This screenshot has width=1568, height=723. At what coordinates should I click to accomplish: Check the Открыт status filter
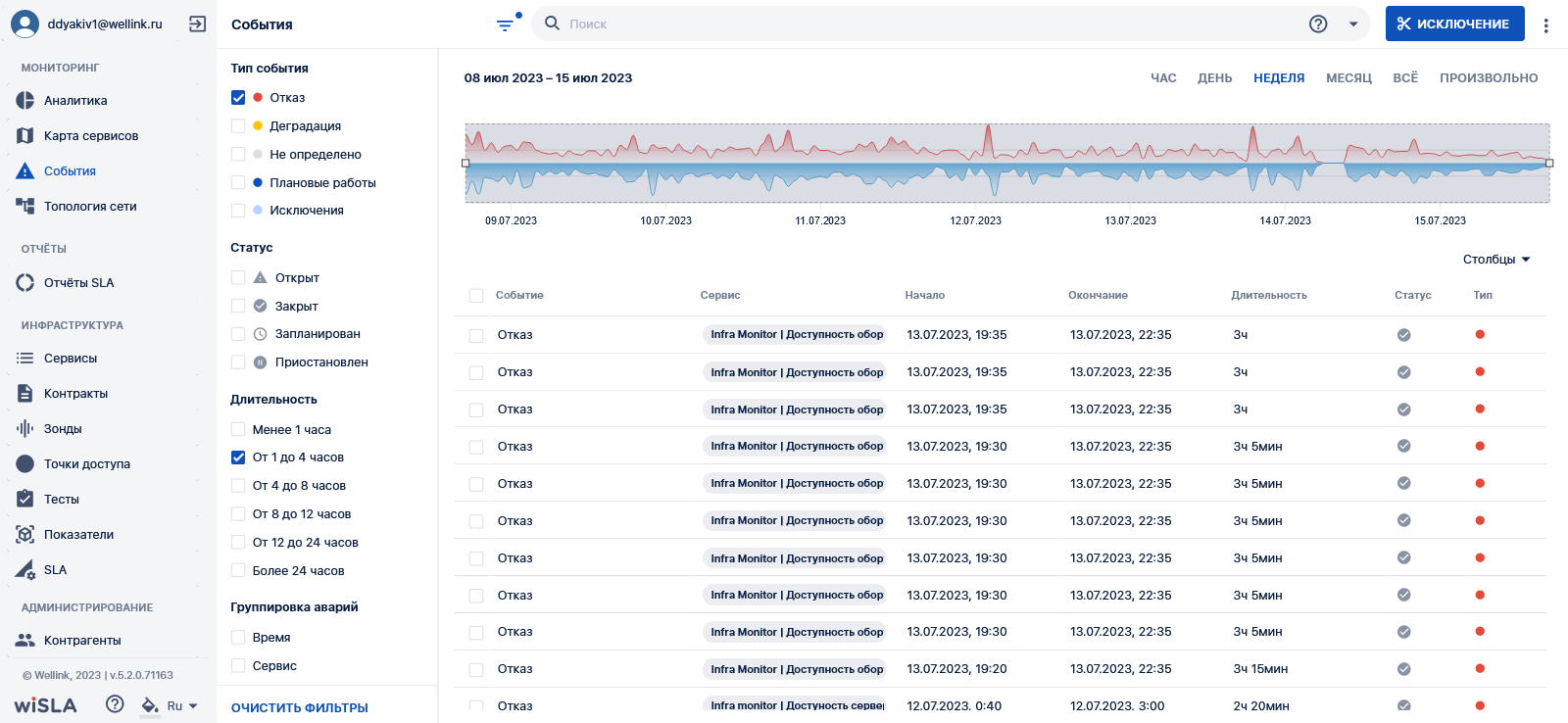tap(238, 278)
